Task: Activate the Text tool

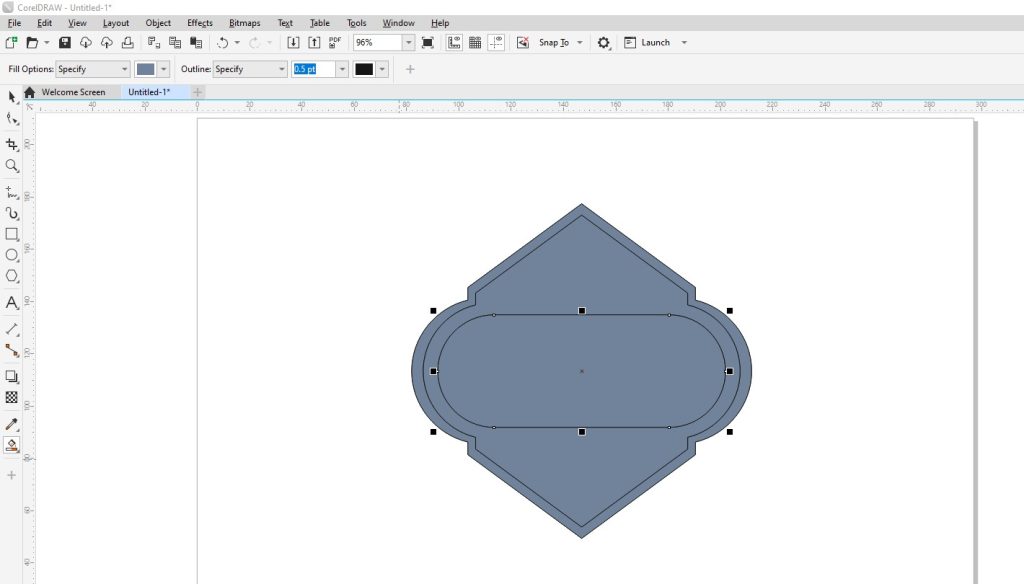Action: pyautogui.click(x=12, y=303)
